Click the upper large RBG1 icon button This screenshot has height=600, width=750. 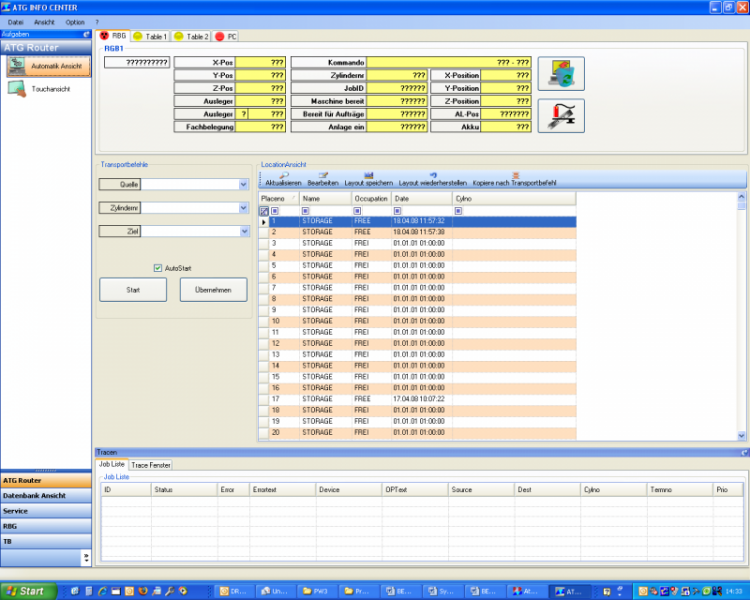(561, 74)
